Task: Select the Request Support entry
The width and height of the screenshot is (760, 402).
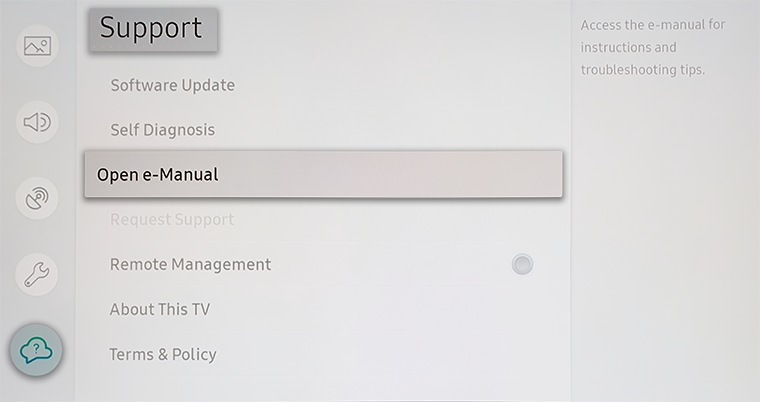Action: (172, 220)
